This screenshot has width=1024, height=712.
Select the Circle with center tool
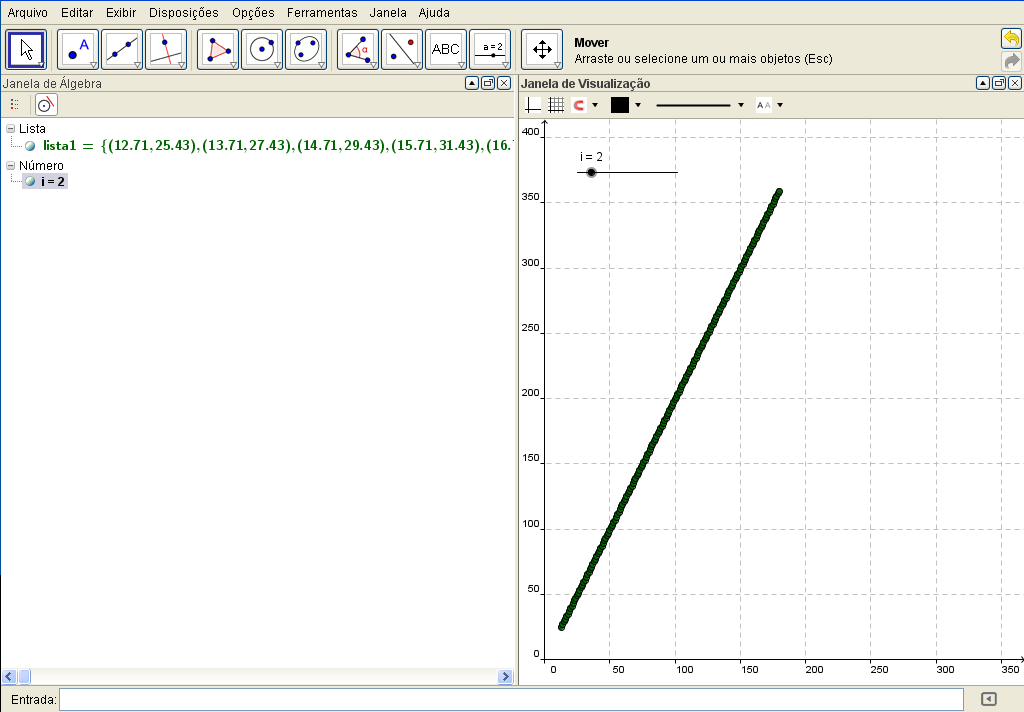(262, 49)
